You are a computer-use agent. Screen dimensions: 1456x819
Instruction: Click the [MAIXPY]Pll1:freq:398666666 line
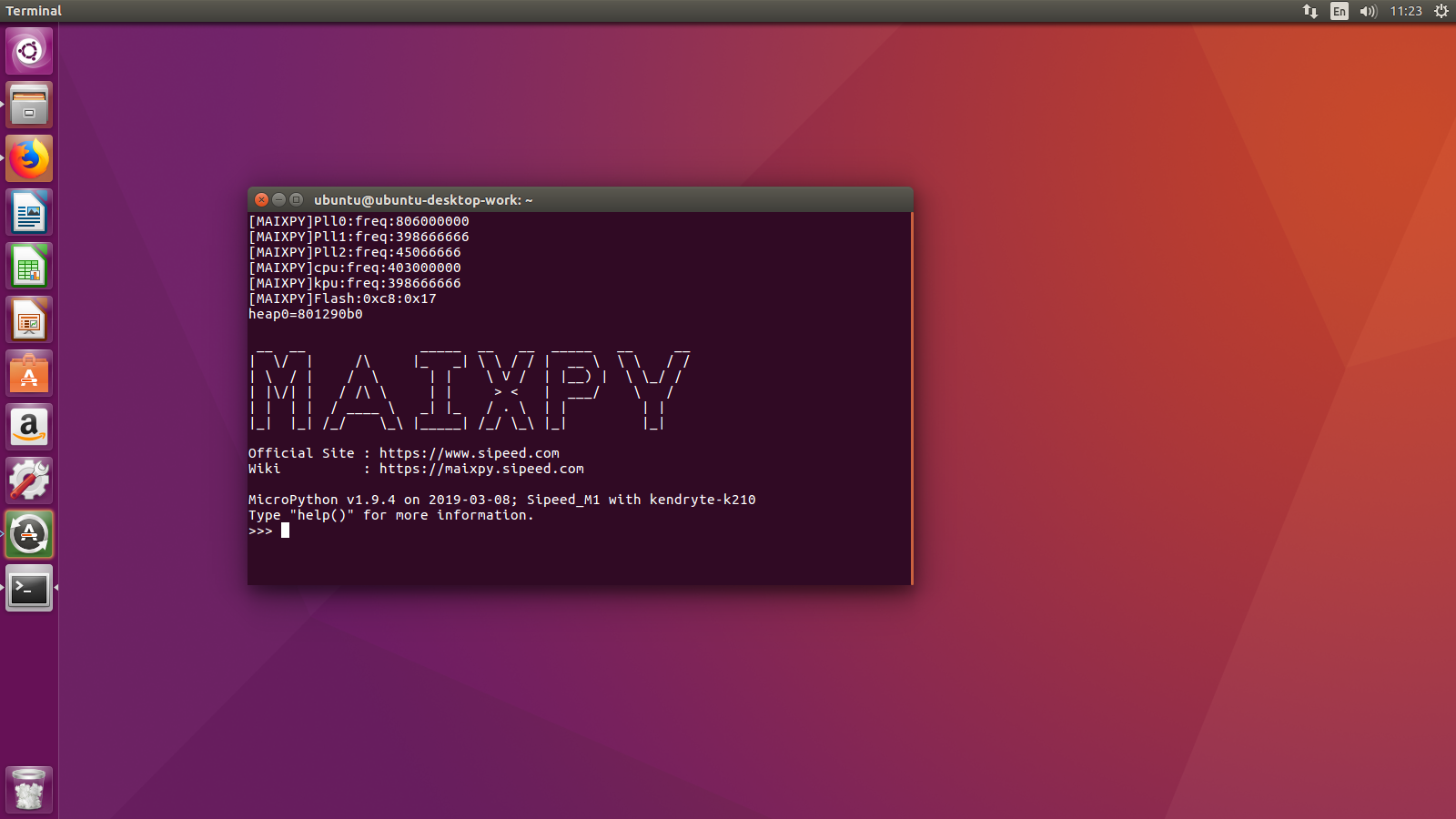coord(359,237)
